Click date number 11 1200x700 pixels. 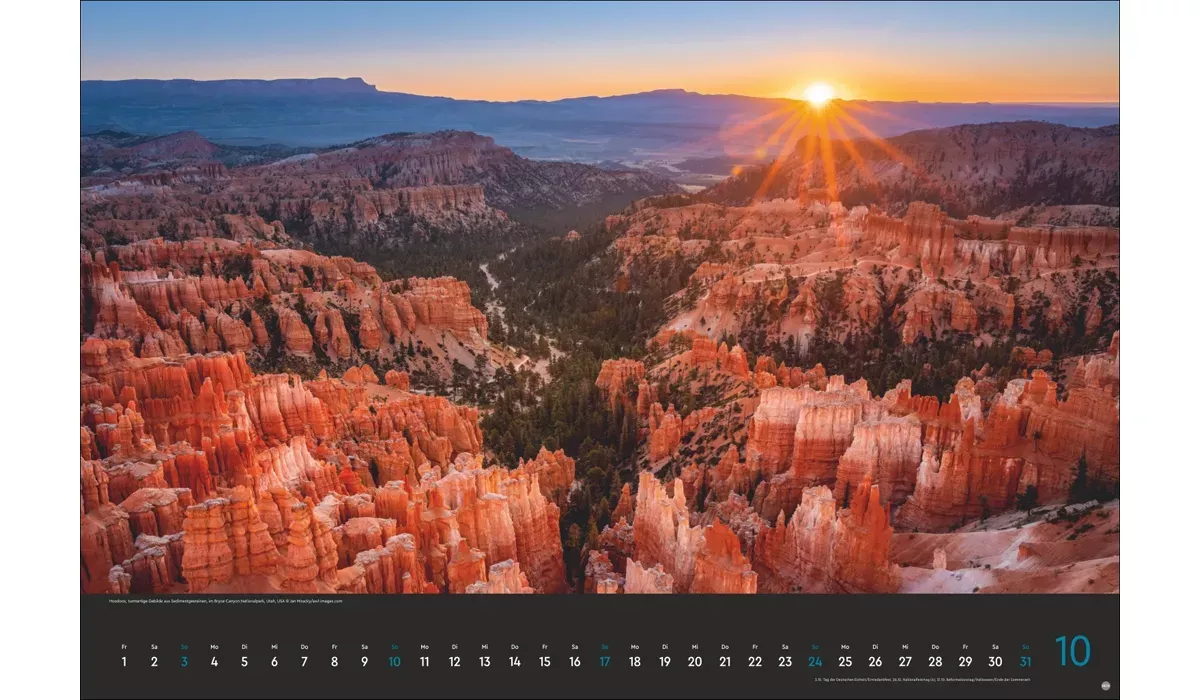[424, 662]
